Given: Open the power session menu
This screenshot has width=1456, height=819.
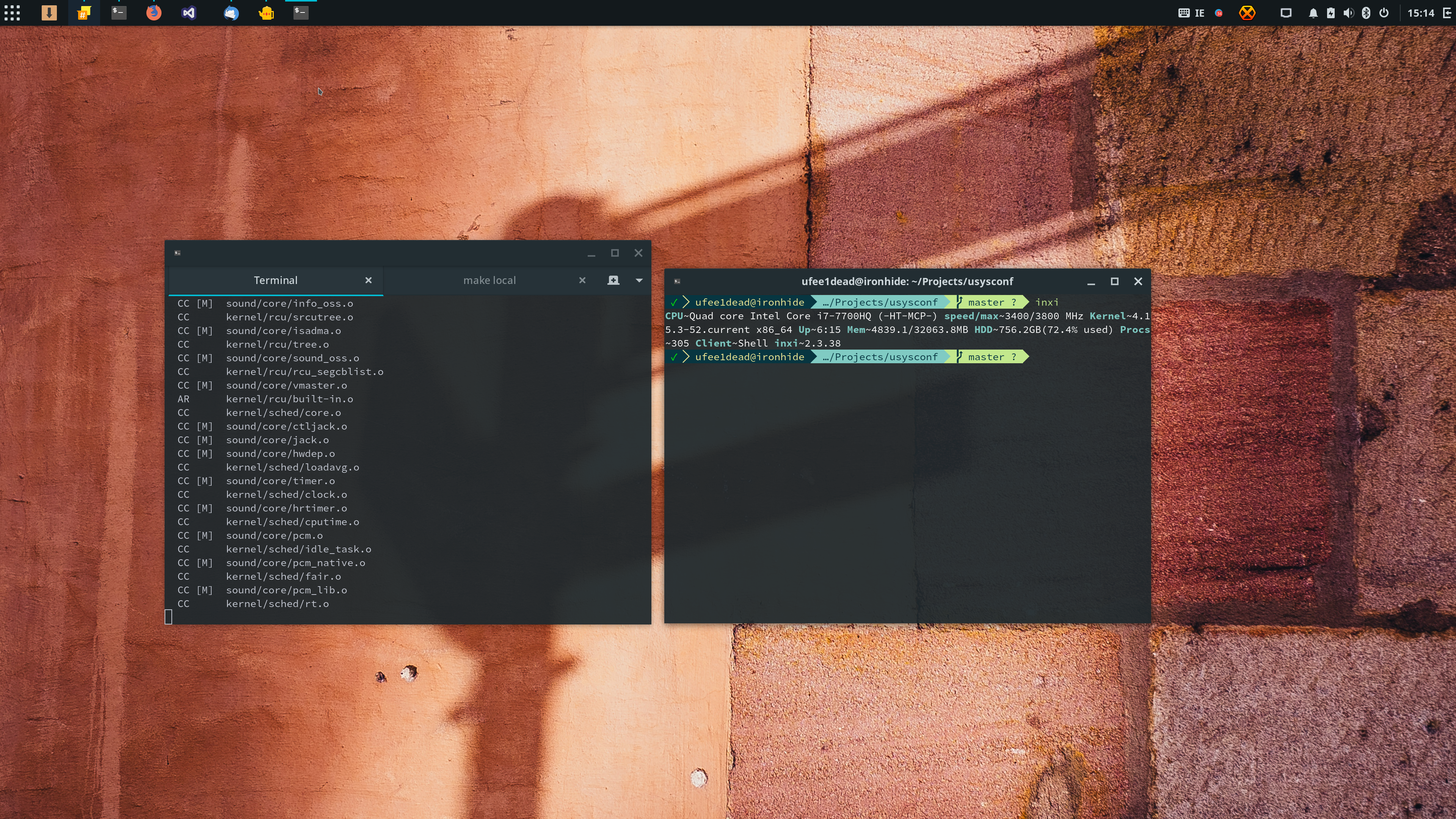Looking at the screenshot, I should (1384, 13).
